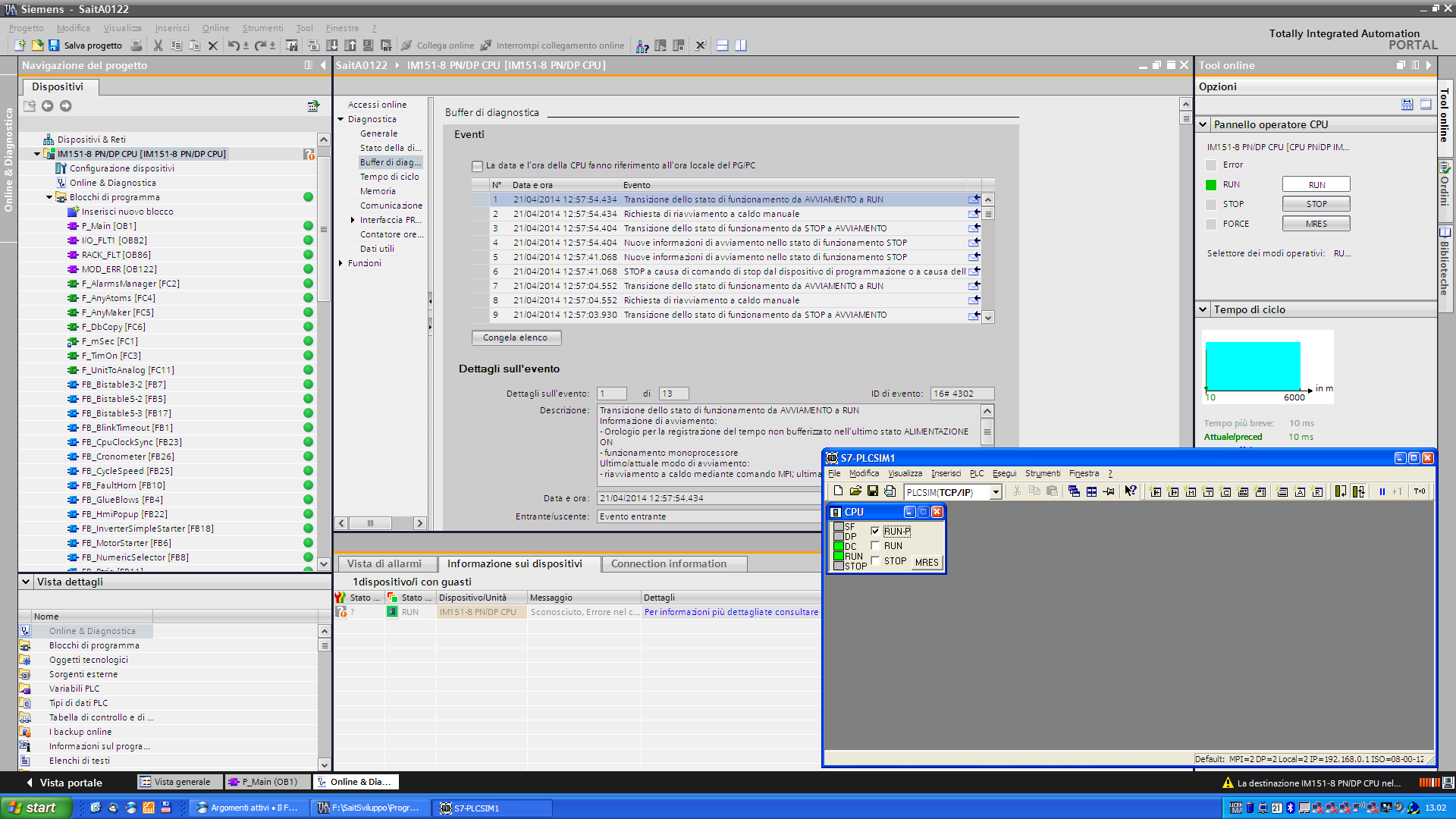
Task: Switch to the Connection information tab
Action: click(x=668, y=563)
